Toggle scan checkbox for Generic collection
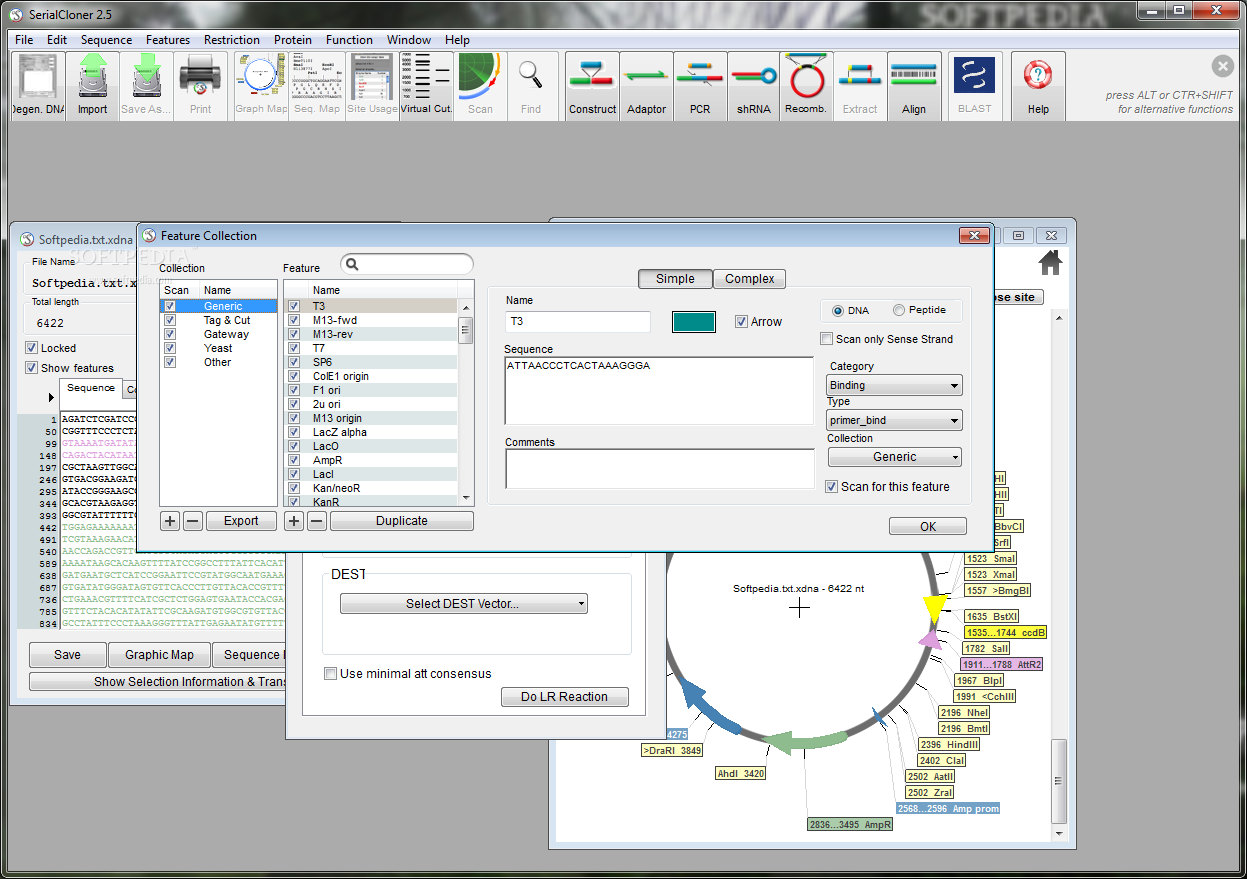This screenshot has height=879, width=1247. pos(170,306)
